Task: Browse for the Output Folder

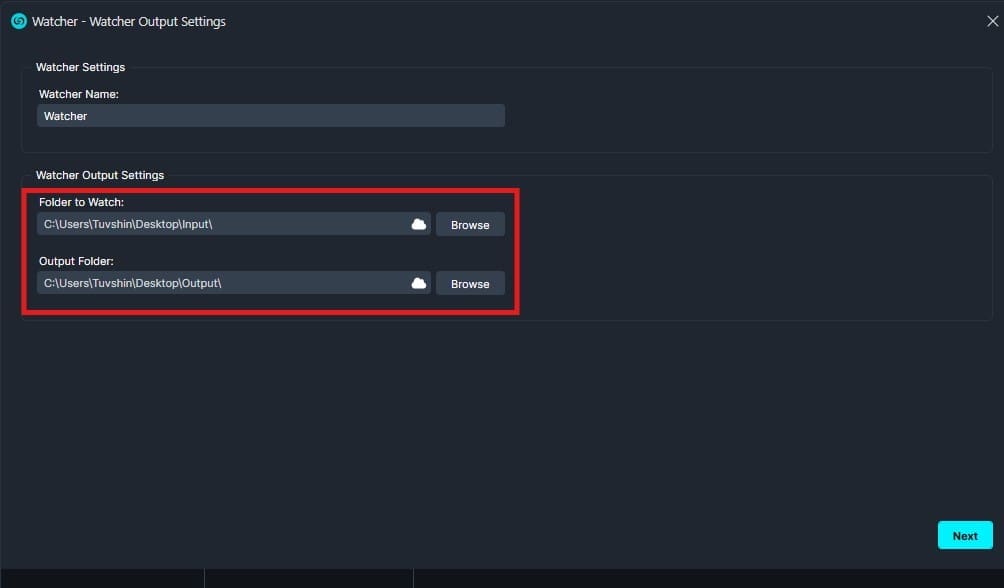Action: click(x=470, y=284)
